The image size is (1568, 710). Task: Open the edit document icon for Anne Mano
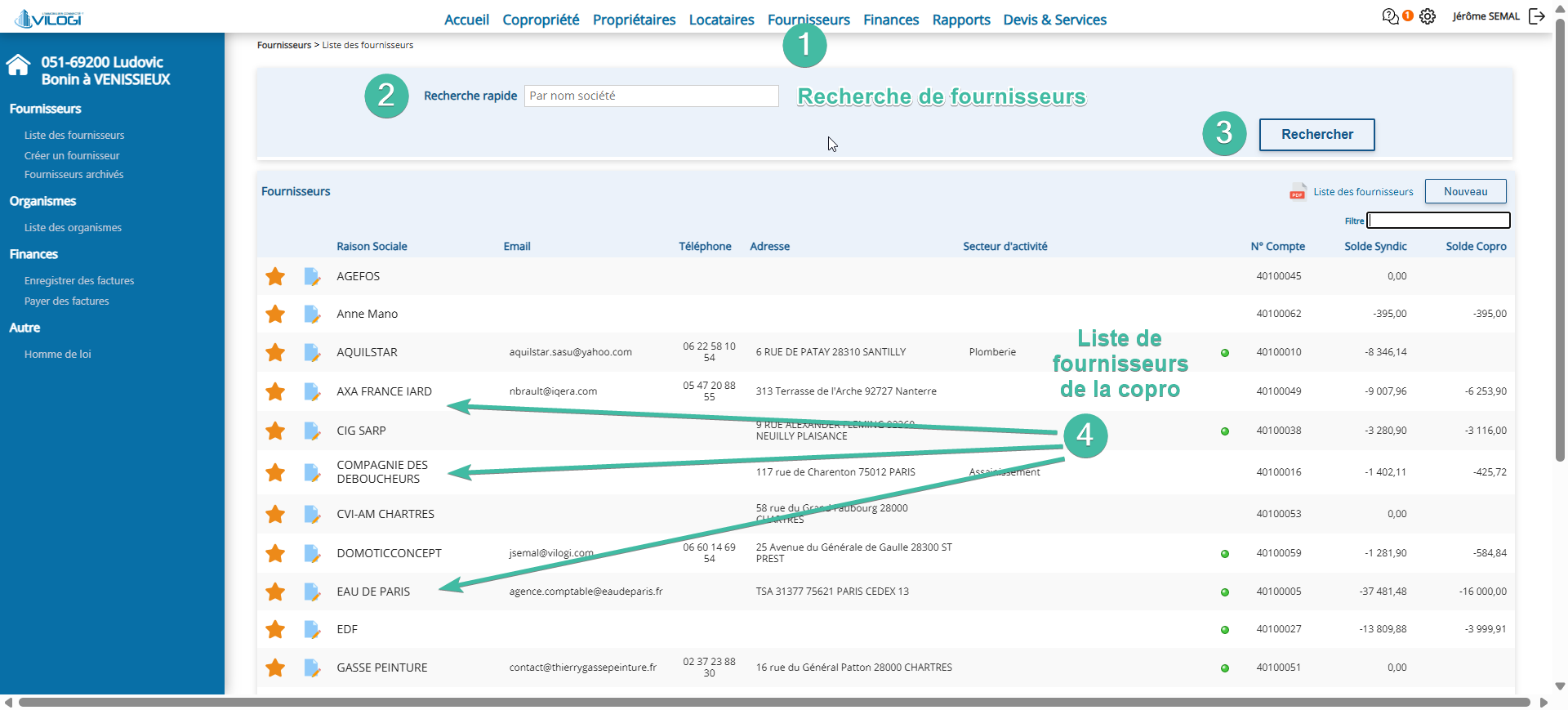(x=312, y=314)
